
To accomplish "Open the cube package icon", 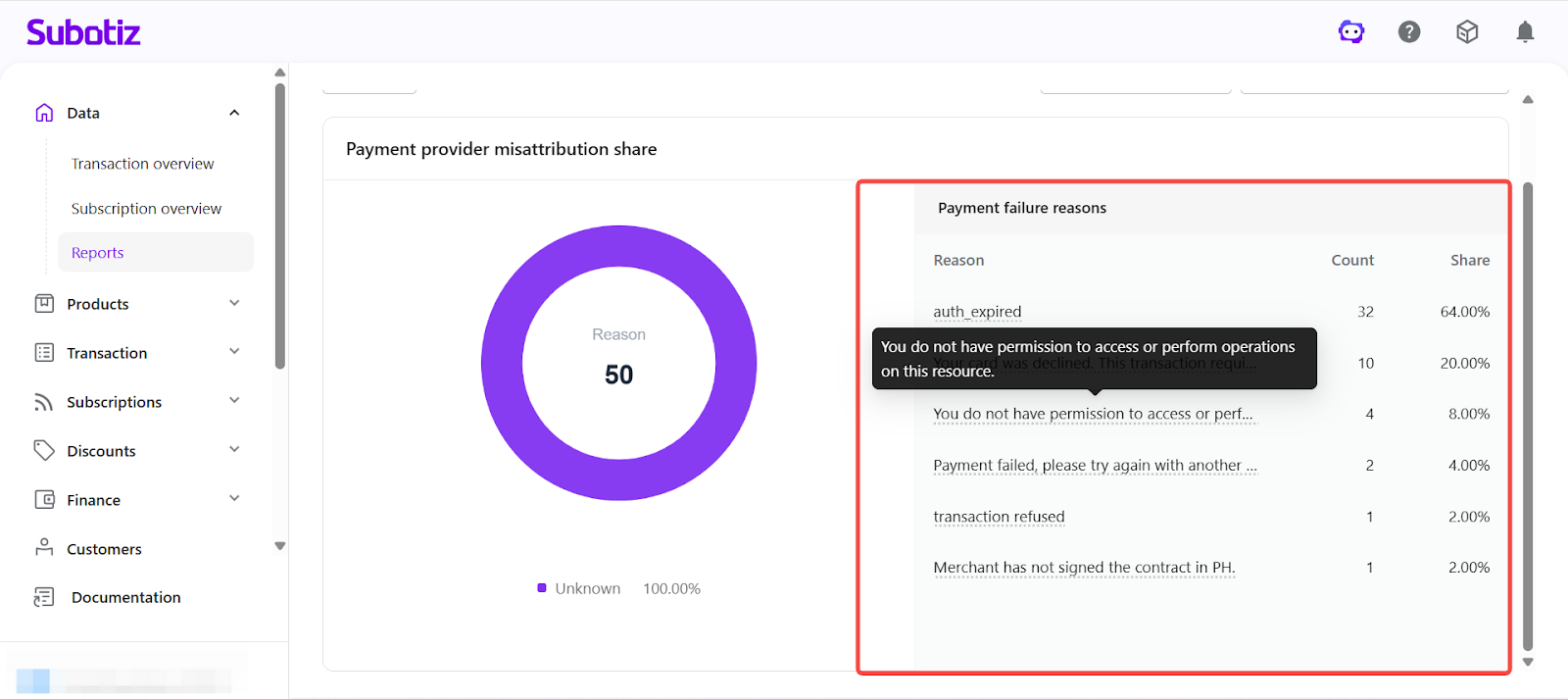I will tap(1467, 32).
